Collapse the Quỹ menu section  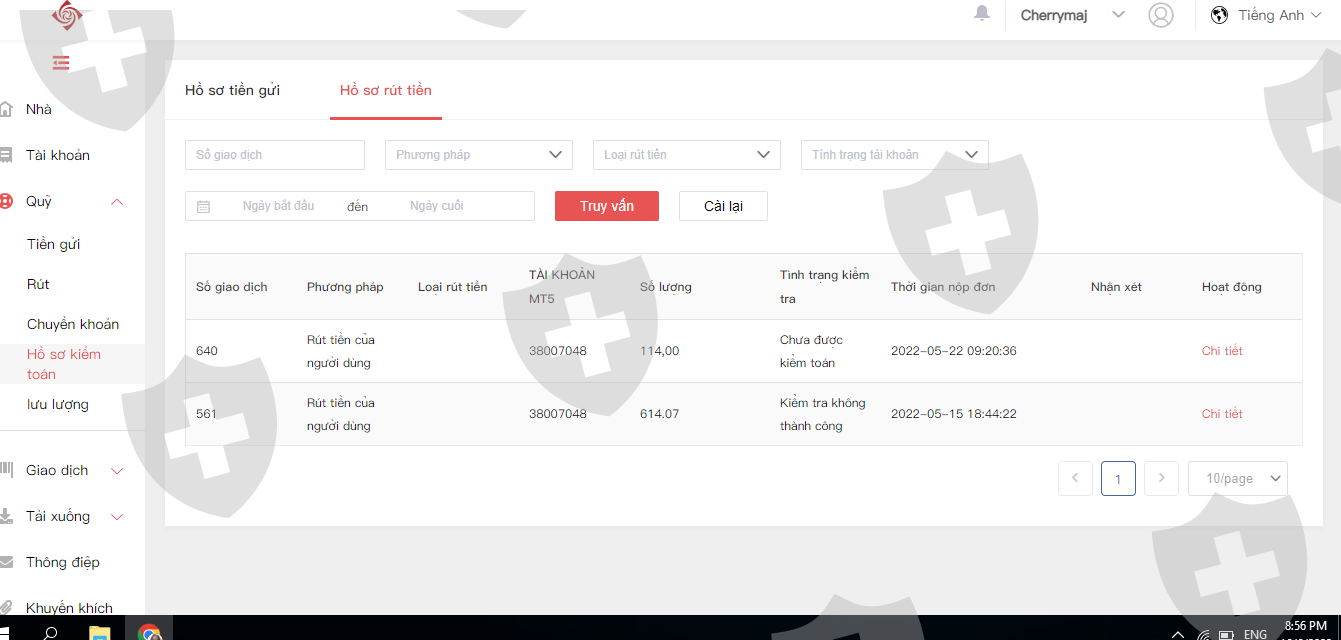click(x=117, y=202)
